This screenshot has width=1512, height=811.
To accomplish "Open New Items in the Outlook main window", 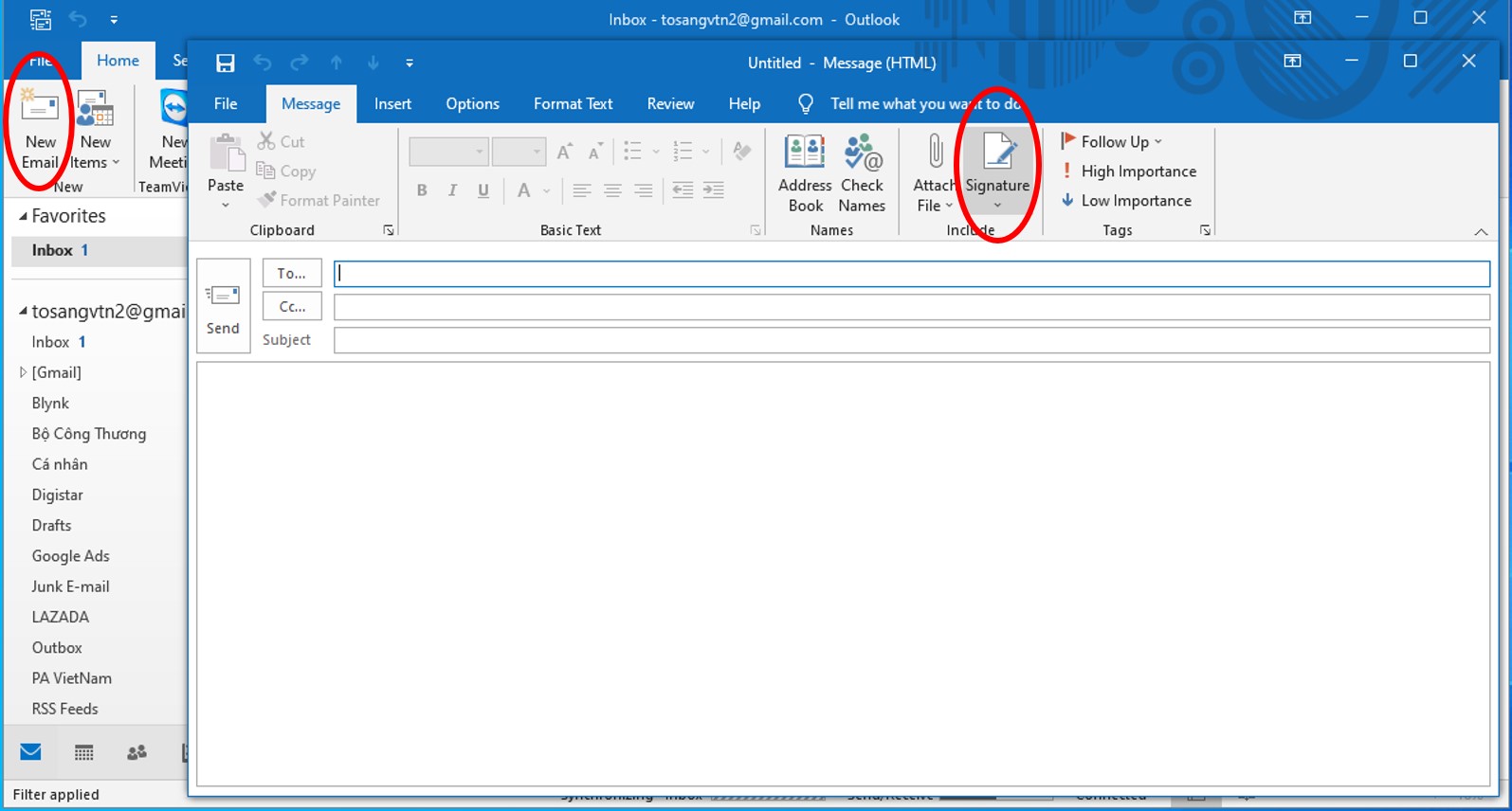I will click(96, 129).
